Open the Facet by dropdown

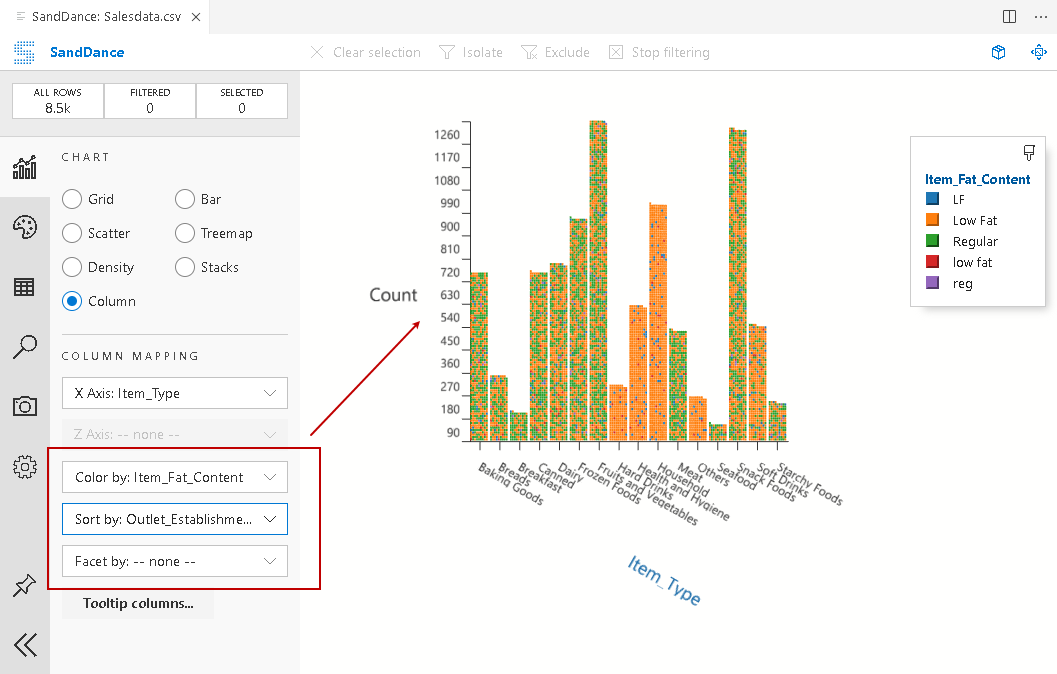tap(175, 561)
